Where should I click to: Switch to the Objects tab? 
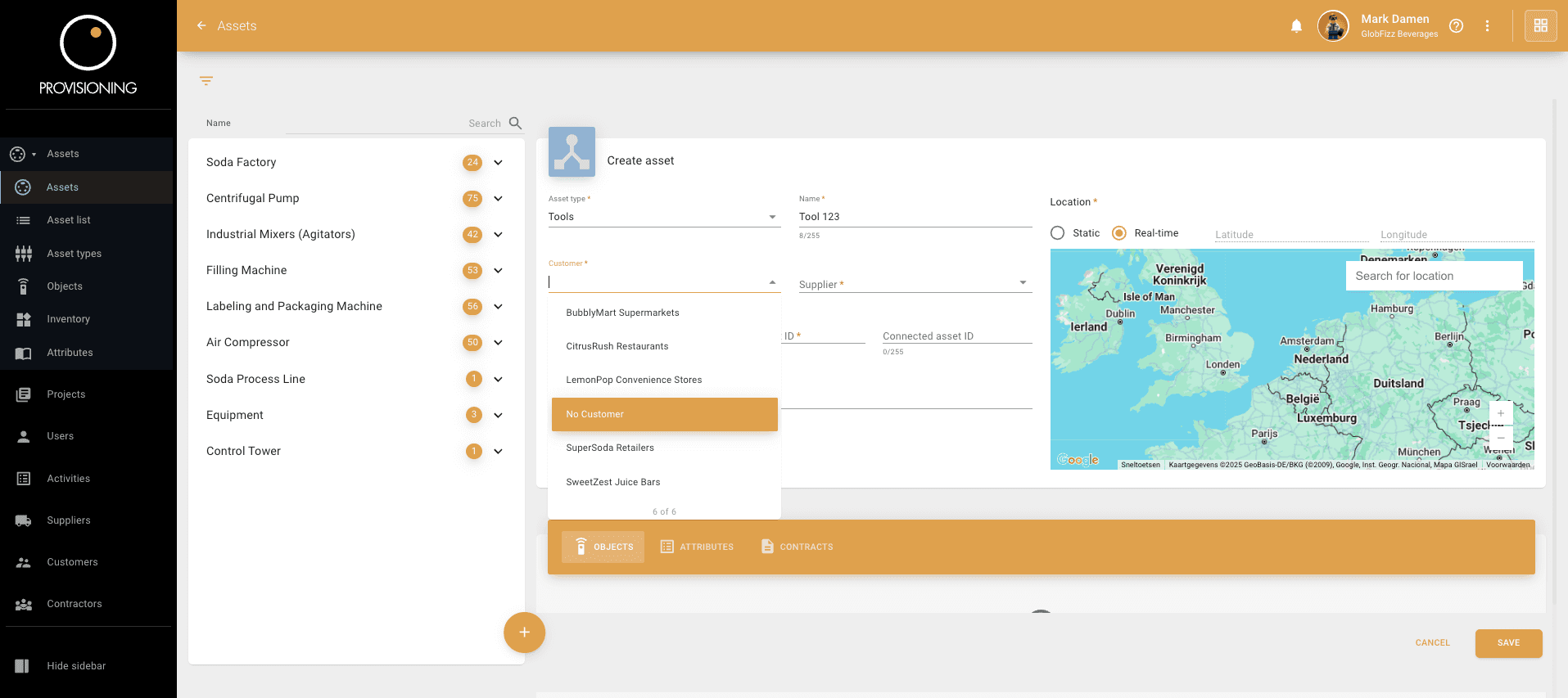click(603, 547)
